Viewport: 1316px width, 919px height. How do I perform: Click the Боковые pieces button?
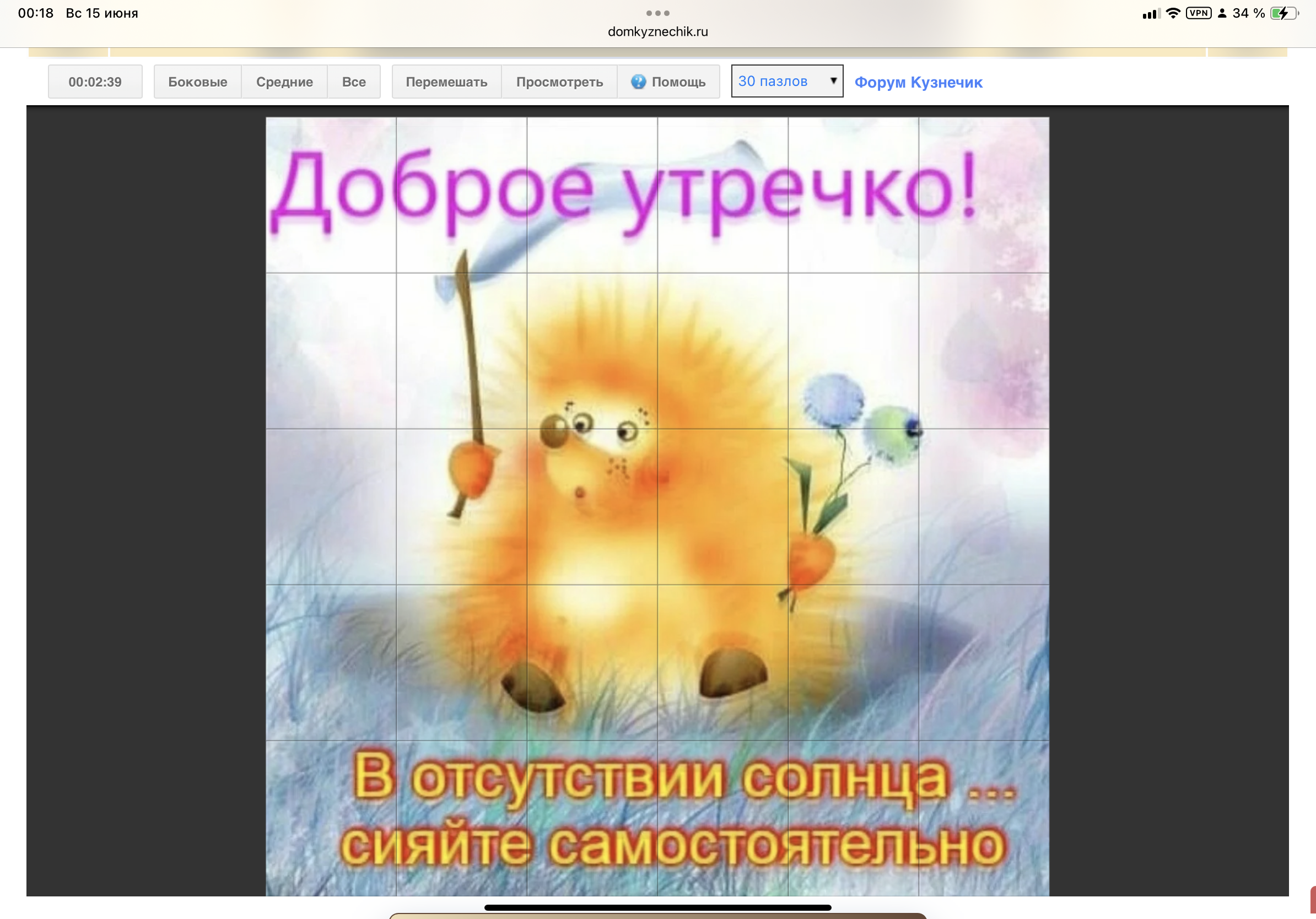tap(197, 82)
